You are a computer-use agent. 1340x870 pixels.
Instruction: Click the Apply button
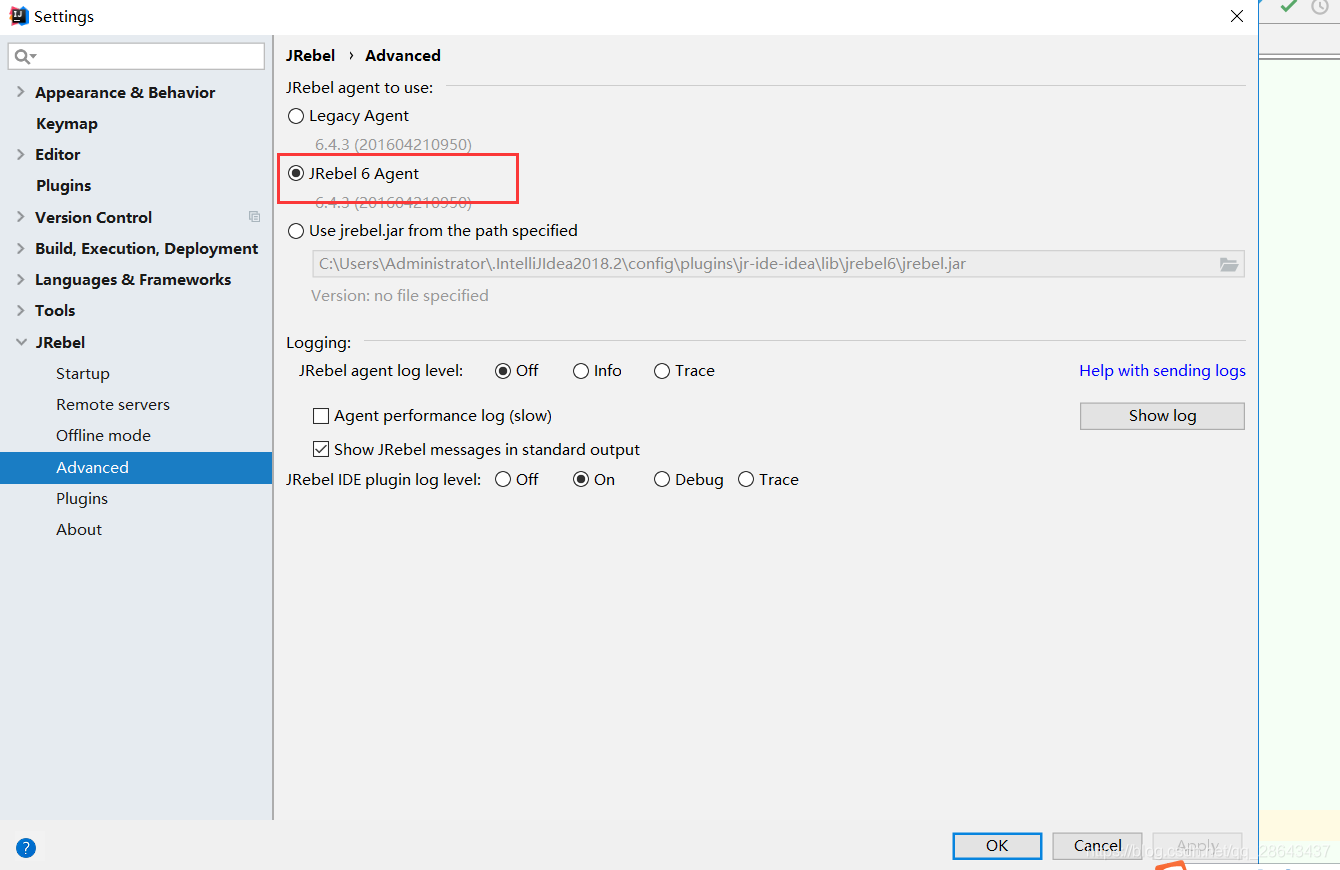[x=1197, y=846]
